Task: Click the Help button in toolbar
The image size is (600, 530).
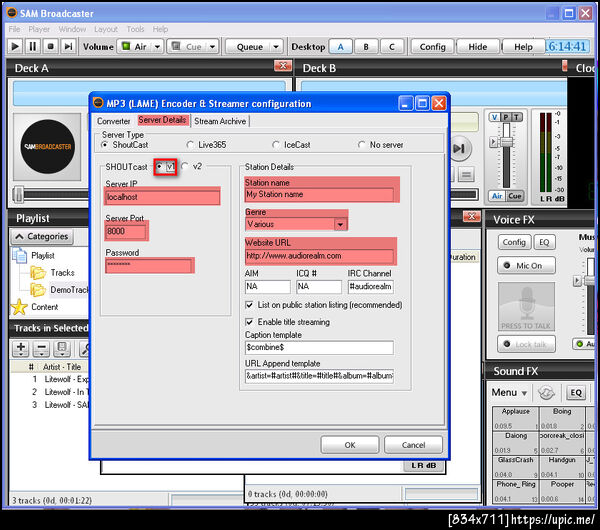Action: tap(523, 47)
